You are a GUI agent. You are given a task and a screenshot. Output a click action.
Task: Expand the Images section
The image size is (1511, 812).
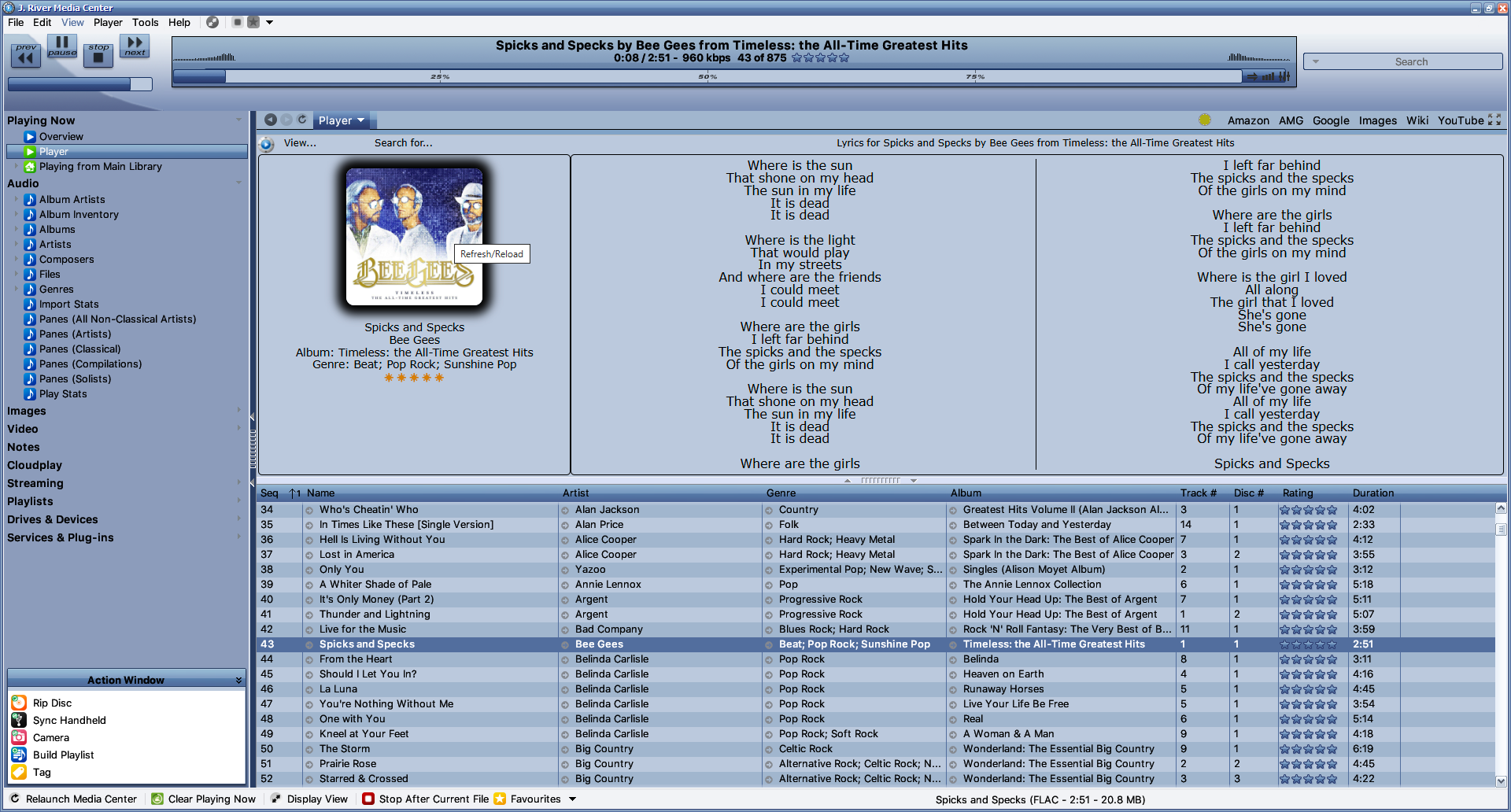[239, 410]
